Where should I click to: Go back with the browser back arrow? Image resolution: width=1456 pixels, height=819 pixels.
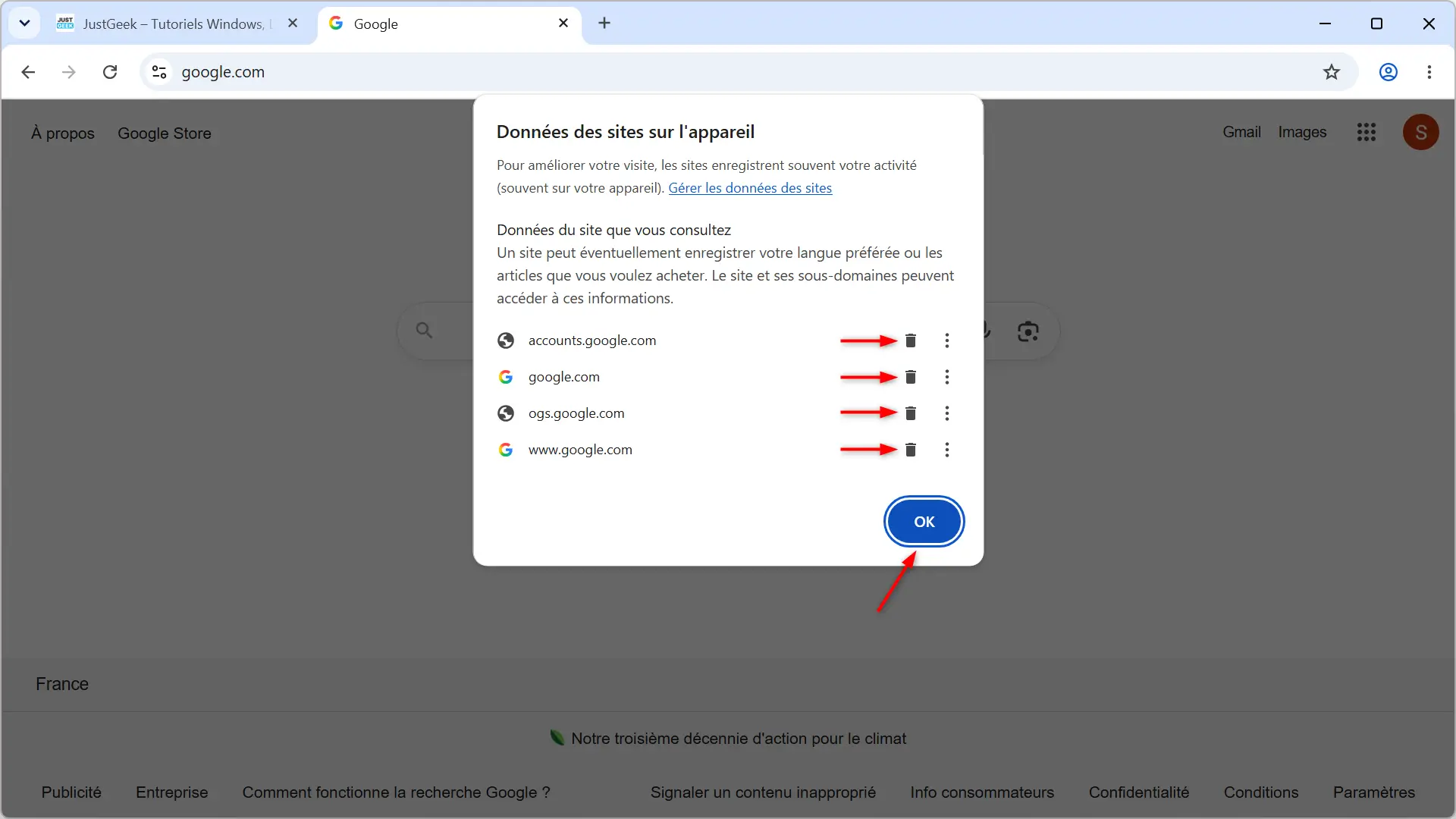(x=28, y=72)
